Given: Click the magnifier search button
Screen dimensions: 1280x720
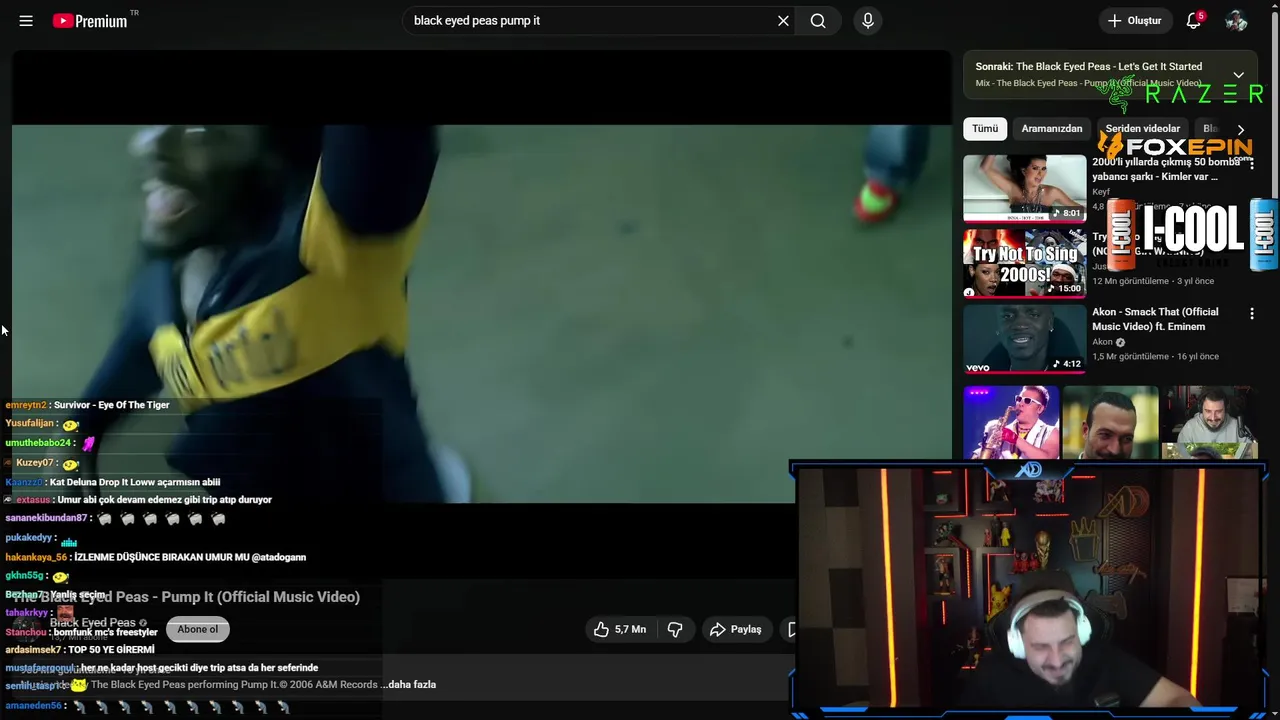Looking at the screenshot, I should point(818,20).
